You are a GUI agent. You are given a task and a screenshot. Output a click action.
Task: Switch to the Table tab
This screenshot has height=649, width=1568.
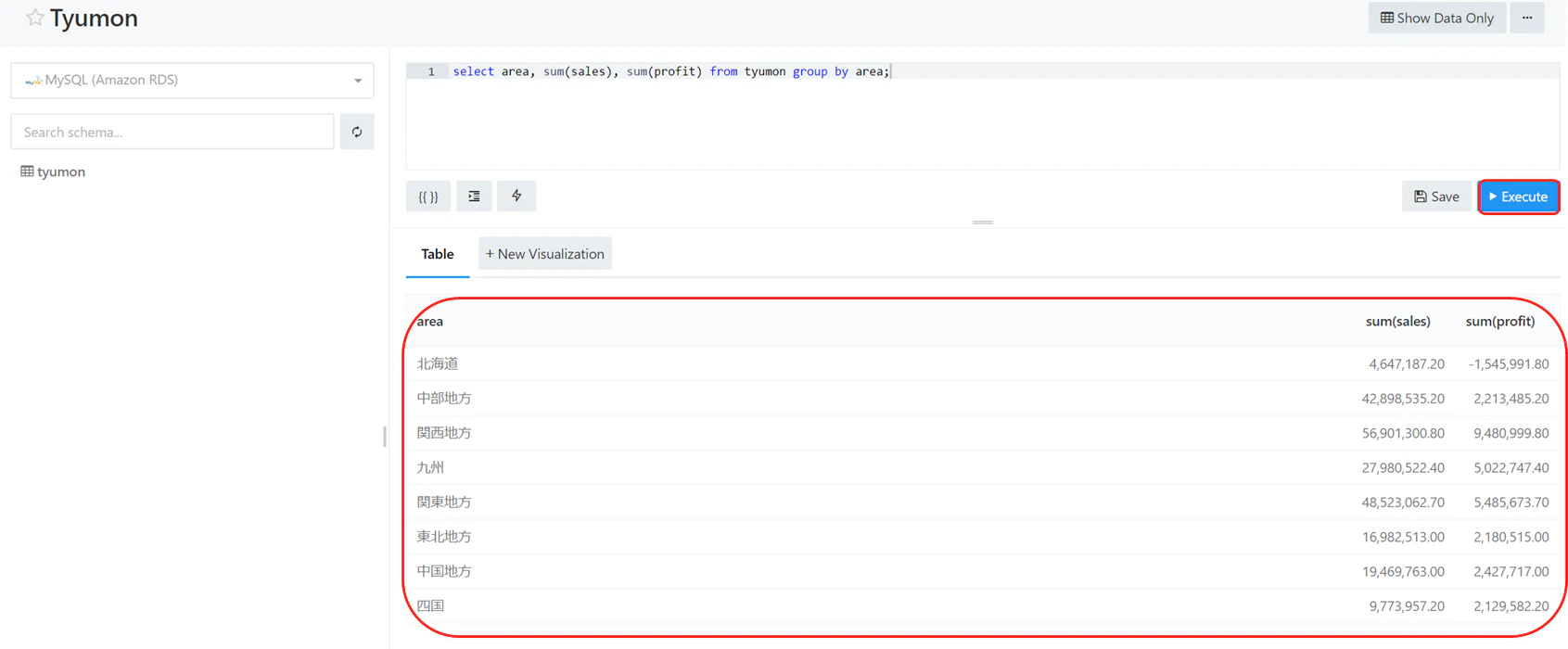(x=438, y=254)
